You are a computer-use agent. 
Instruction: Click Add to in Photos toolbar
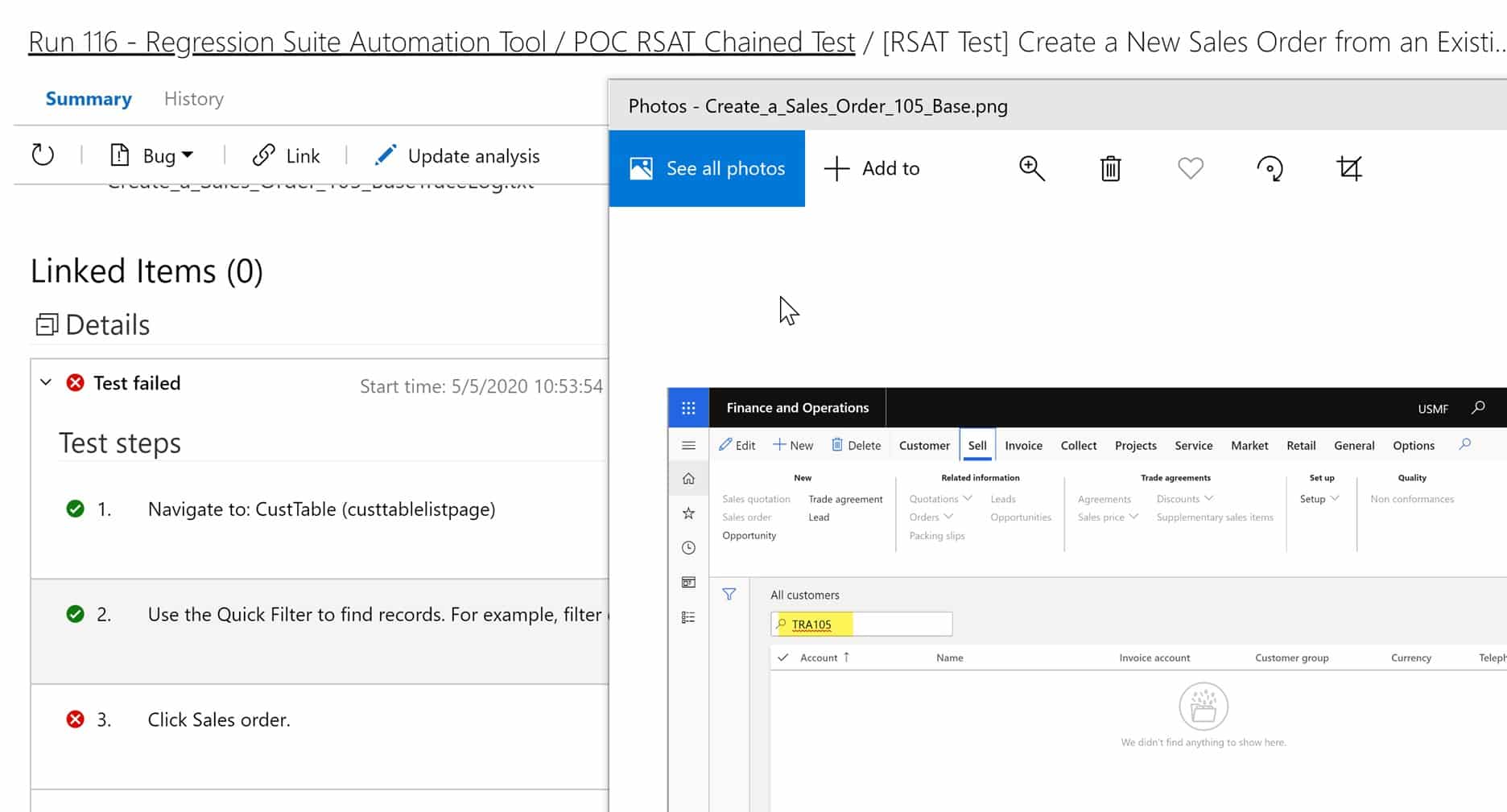click(872, 168)
